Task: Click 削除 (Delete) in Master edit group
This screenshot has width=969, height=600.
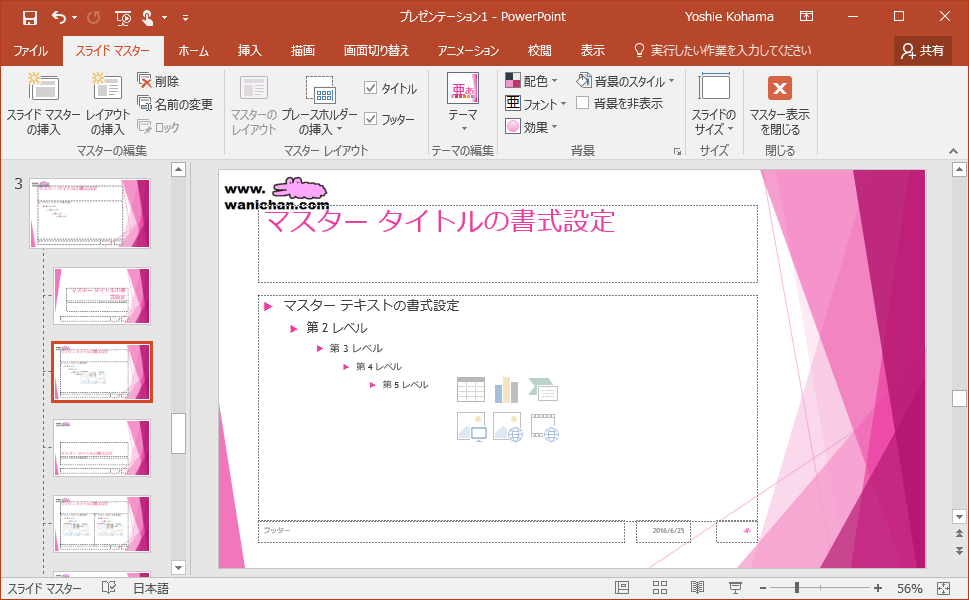Action: [x=158, y=81]
